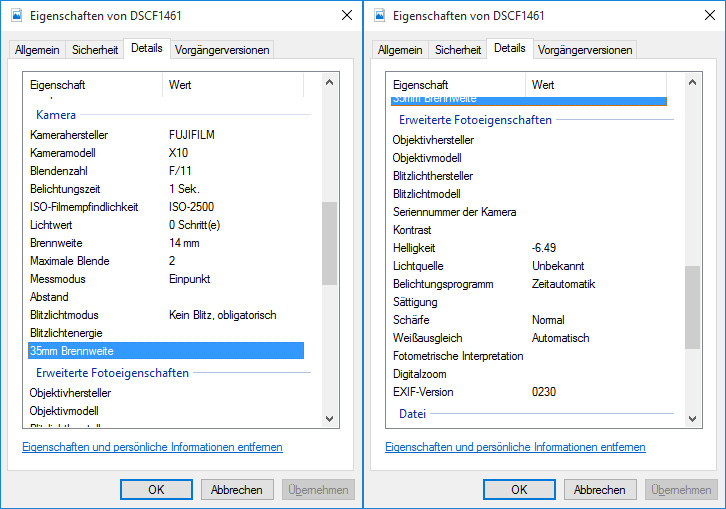Image resolution: width=726 pixels, height=509 pixels.
Task: Select the EXIF-Version row
Action: [x=529, y=392]
